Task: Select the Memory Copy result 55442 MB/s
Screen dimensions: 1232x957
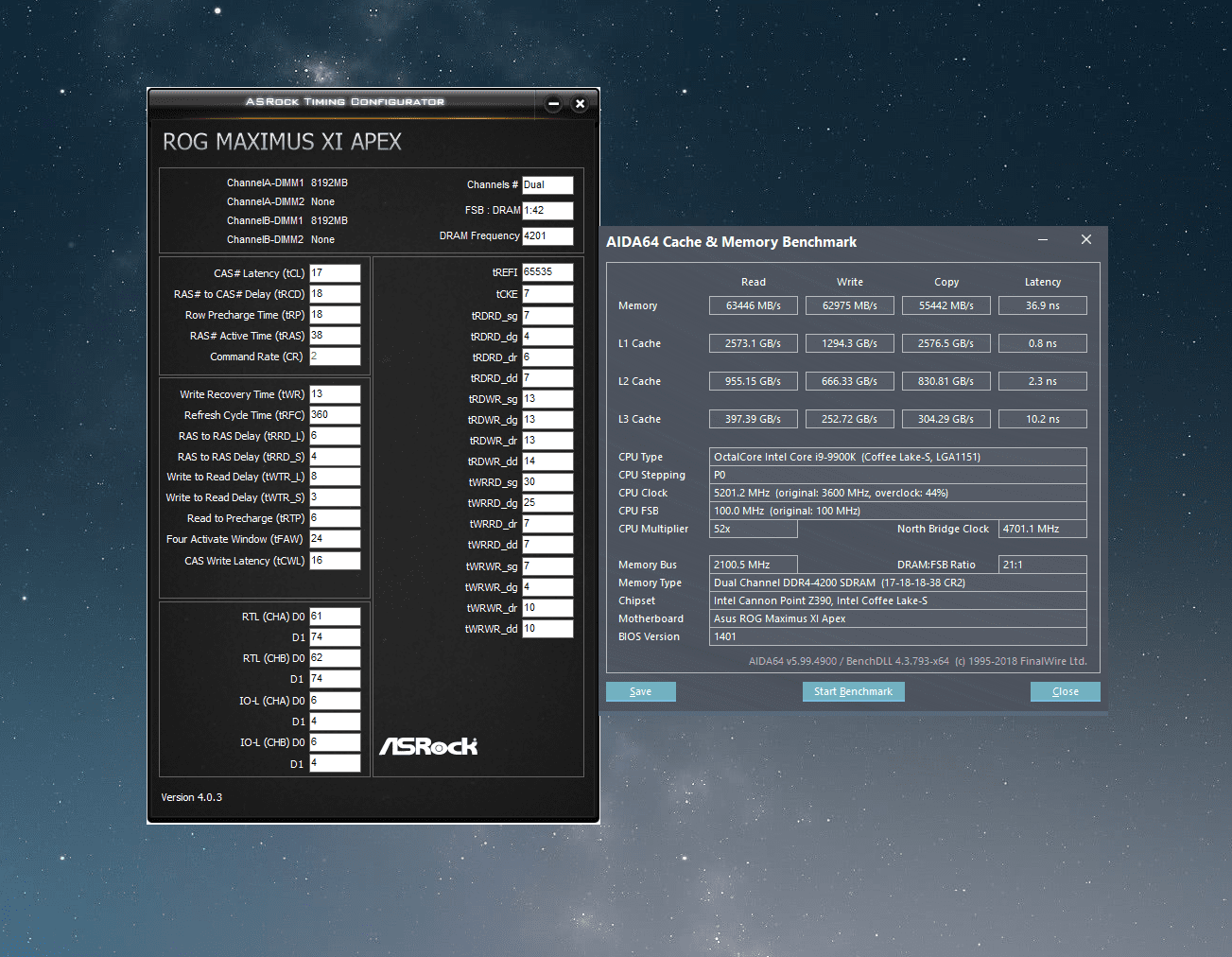Action: [x=946, y=305]
